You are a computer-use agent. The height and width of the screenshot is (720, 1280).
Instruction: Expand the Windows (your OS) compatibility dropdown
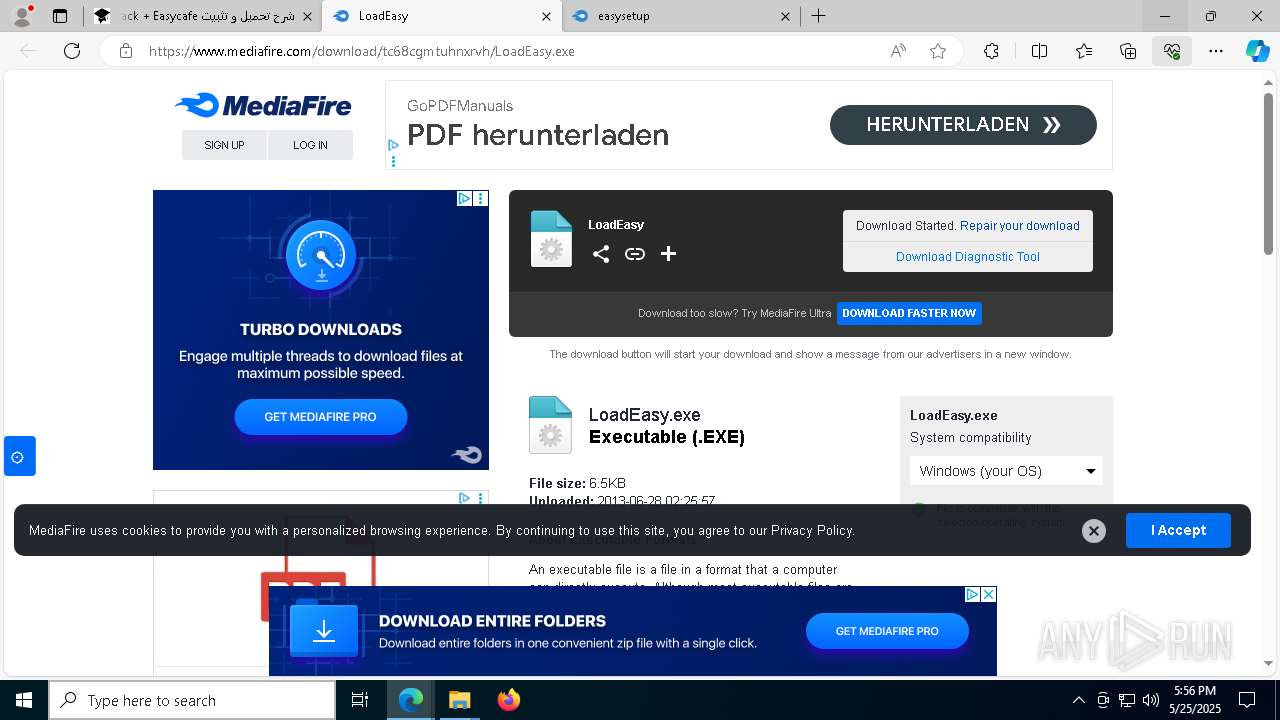pyautogui.click(x=1006, y=471)
